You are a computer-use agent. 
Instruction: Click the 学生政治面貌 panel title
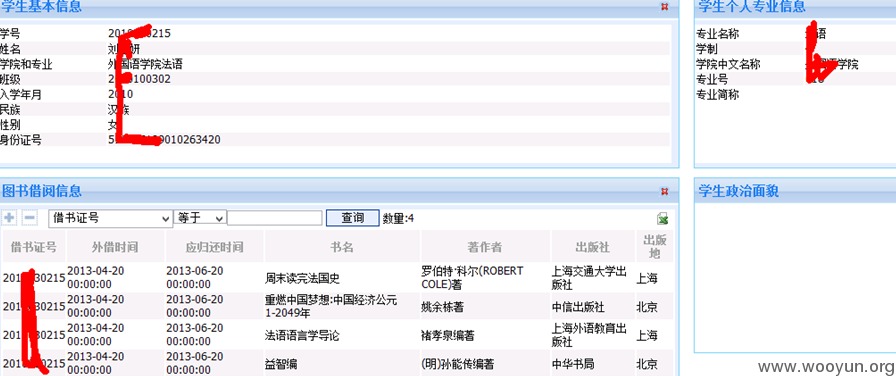pyautogui.click(x=738, y=191)
